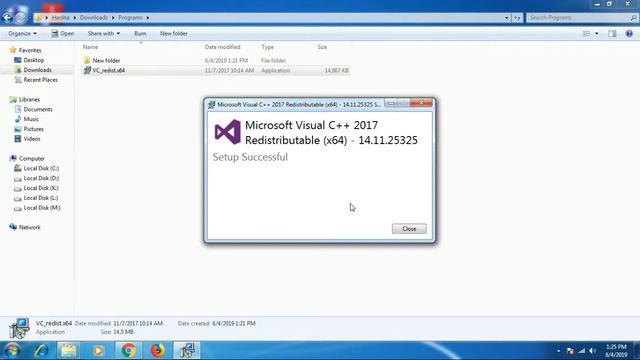The width and height of the screenshot is (640, 360).
Task: Click the Action Center flag tray icon
Action: [570, 351]
